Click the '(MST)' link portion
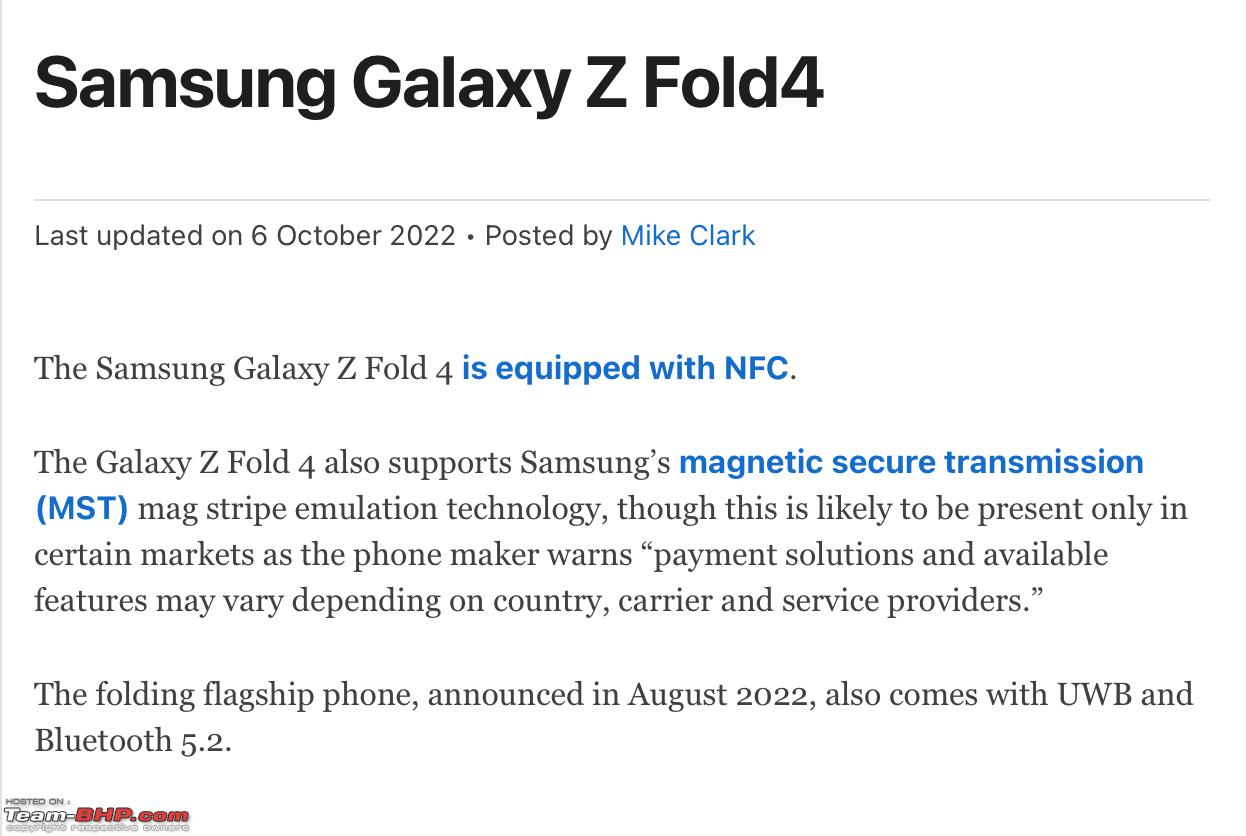The image size is (1246, 836). [x=82, y=509]
